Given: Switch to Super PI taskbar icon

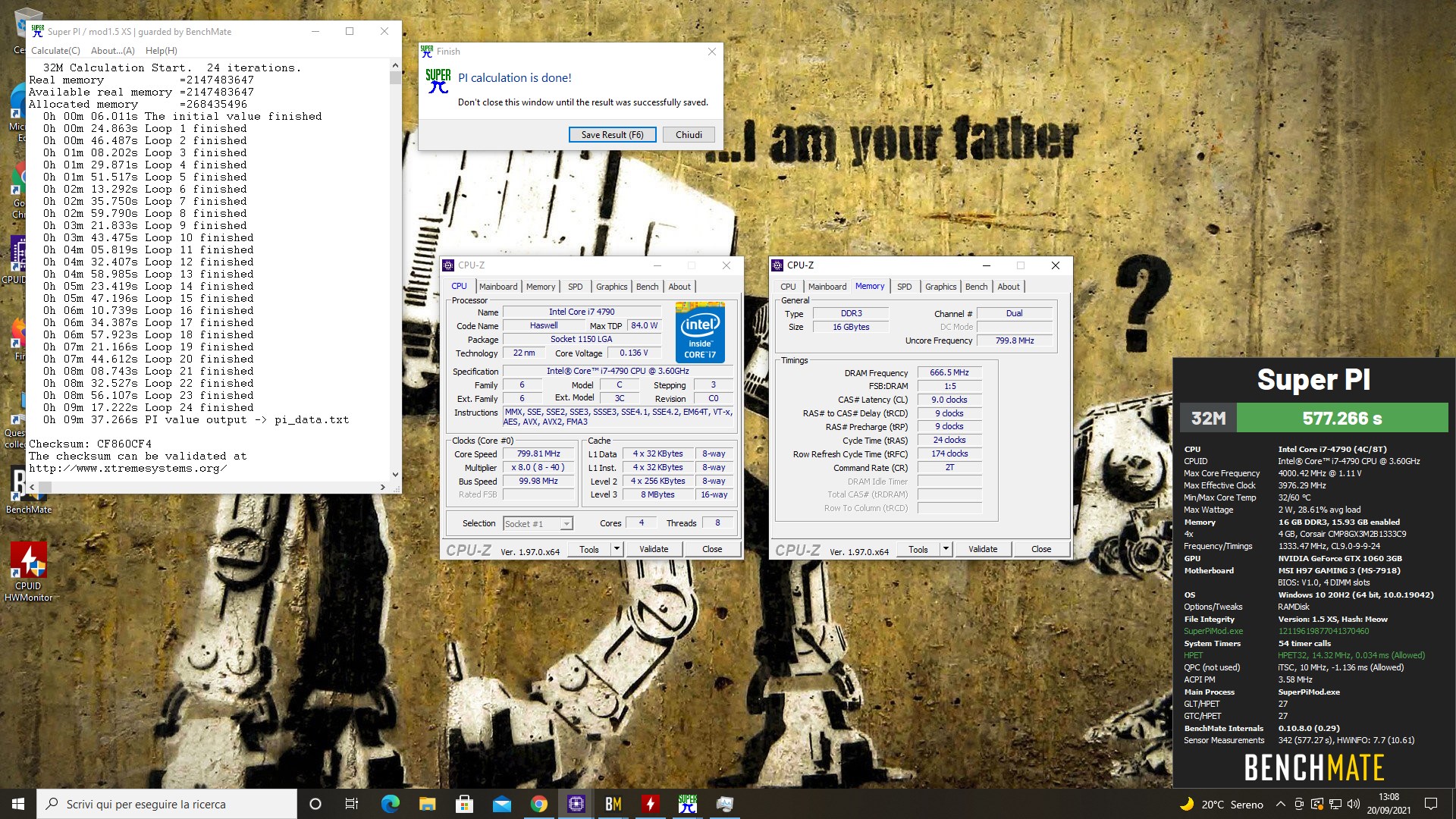Looking at the screenshot, I should [687, 804].
